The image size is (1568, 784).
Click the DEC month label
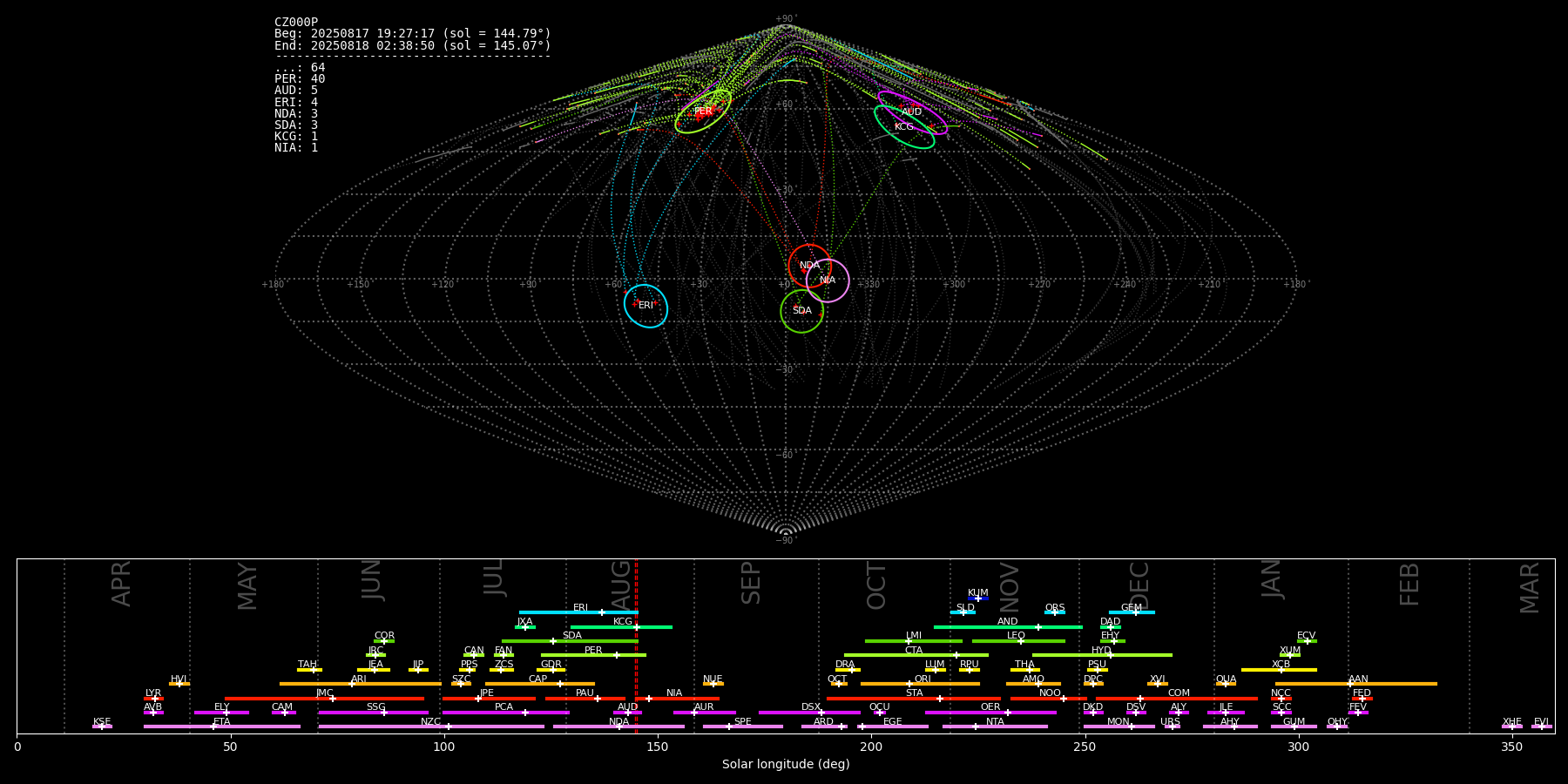click(x=1139, y=585)
